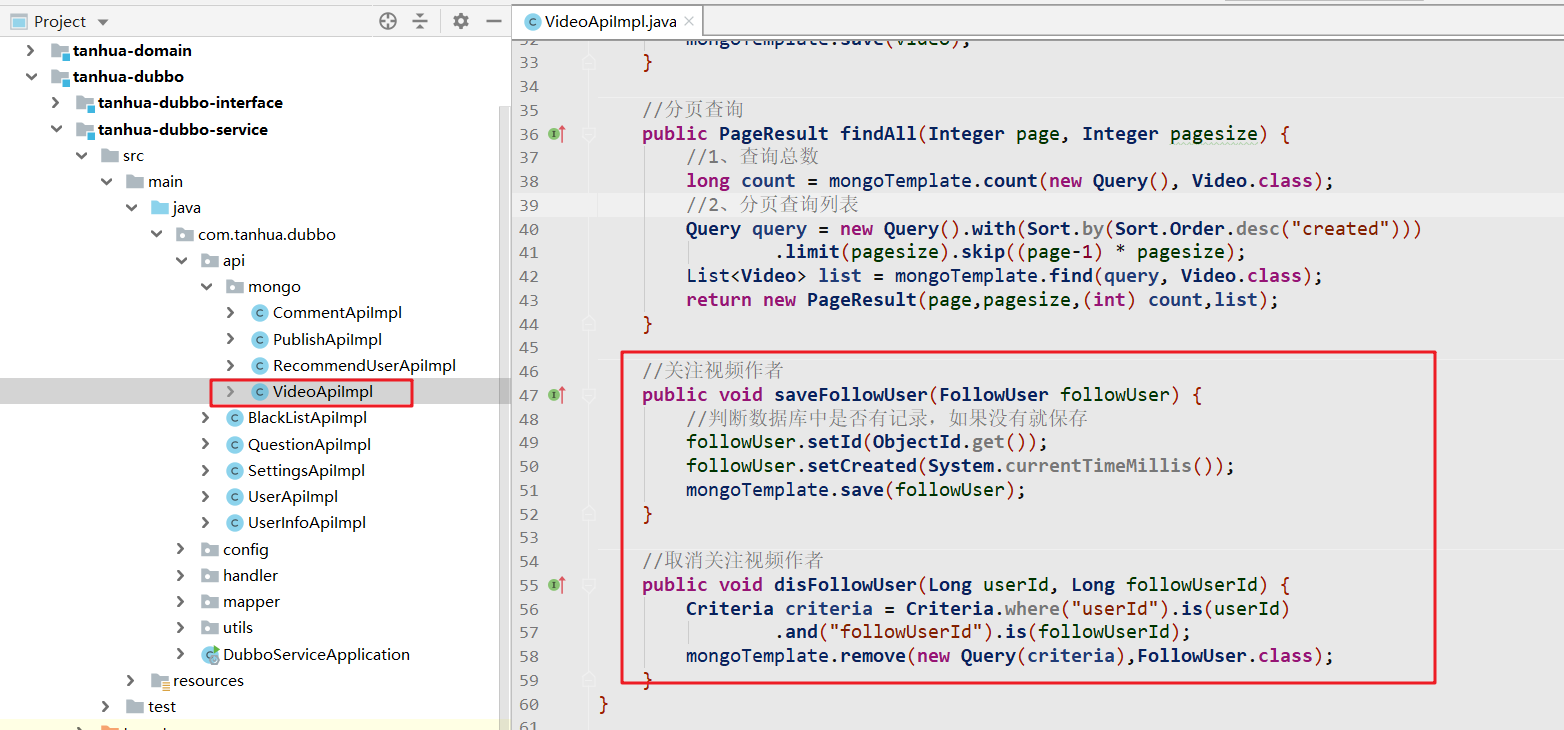The image size is (1564, 730).
Task: Click implements-method gutter icon at line 36
Action: (x=557, y=133)
